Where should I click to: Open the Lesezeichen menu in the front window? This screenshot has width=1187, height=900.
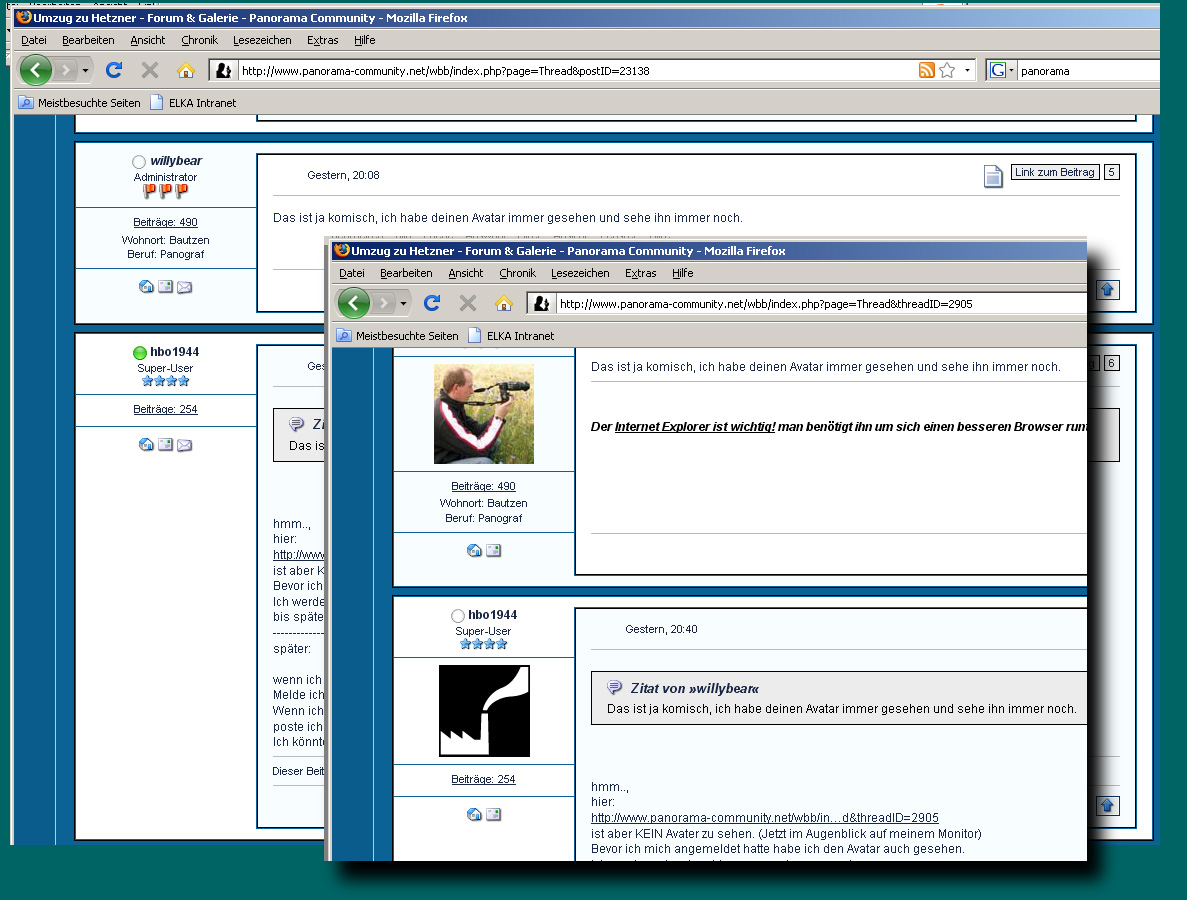pyautogui.click(x=580, y=273)
